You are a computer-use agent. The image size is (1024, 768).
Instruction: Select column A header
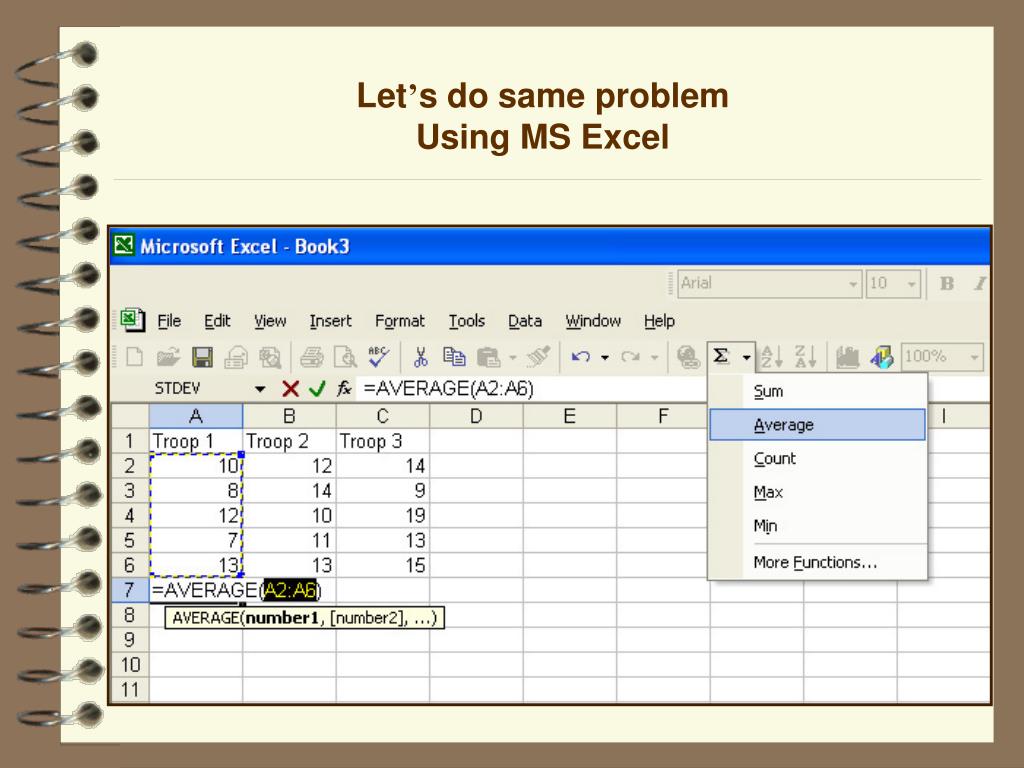tap(196, 416)
